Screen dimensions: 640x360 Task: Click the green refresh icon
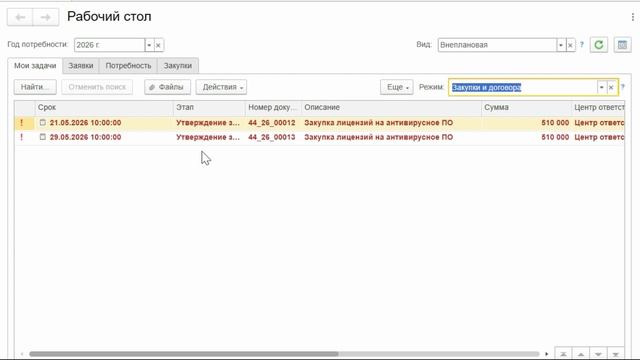(x=599, y=45)
